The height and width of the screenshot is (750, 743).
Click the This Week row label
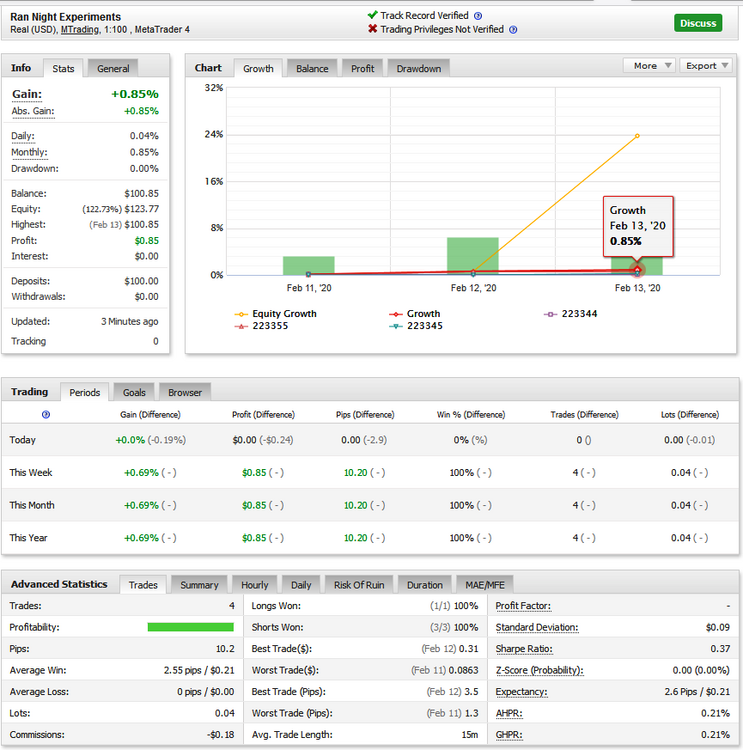pyautogui.click(x=31, y=473)
